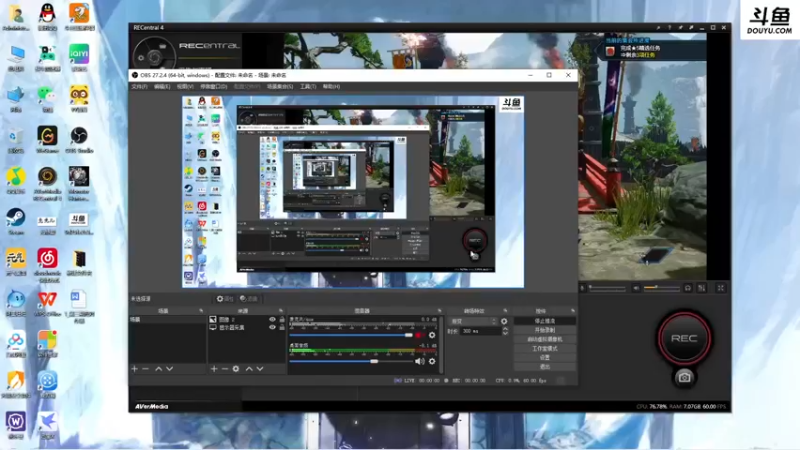Open Steam desktop icon
The width and height of the screenshot is (800, 450).
(16, 220)
